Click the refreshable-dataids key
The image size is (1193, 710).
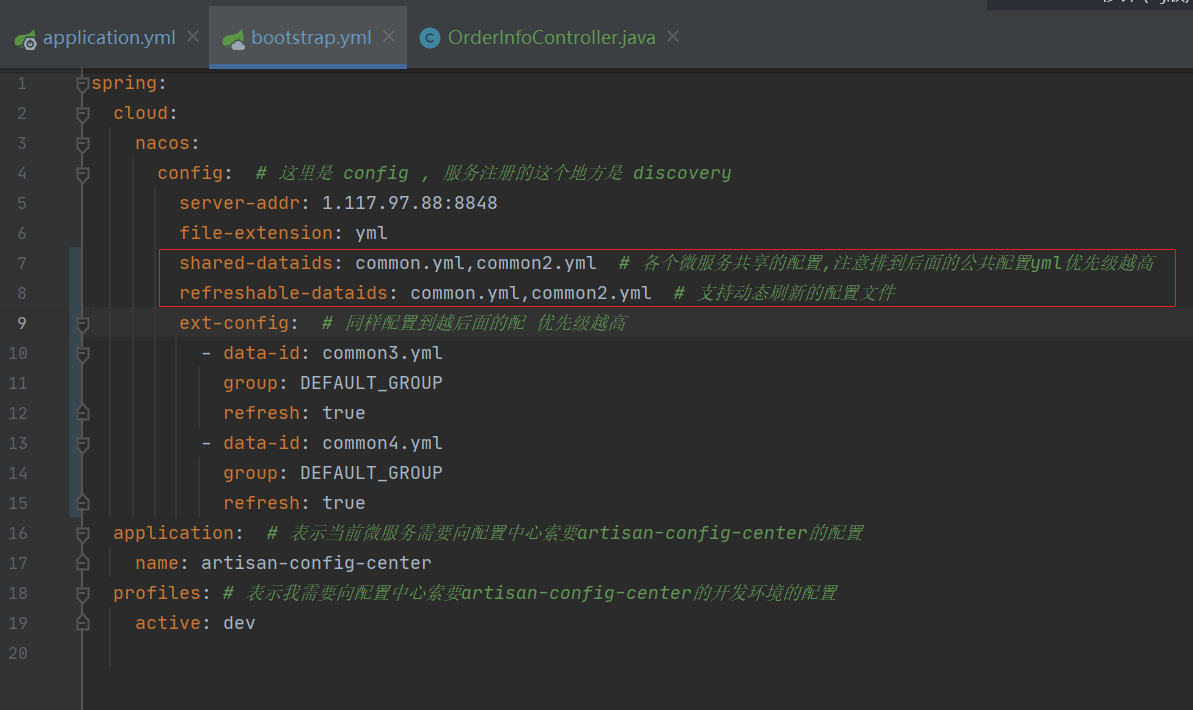(x=283, y=293)
